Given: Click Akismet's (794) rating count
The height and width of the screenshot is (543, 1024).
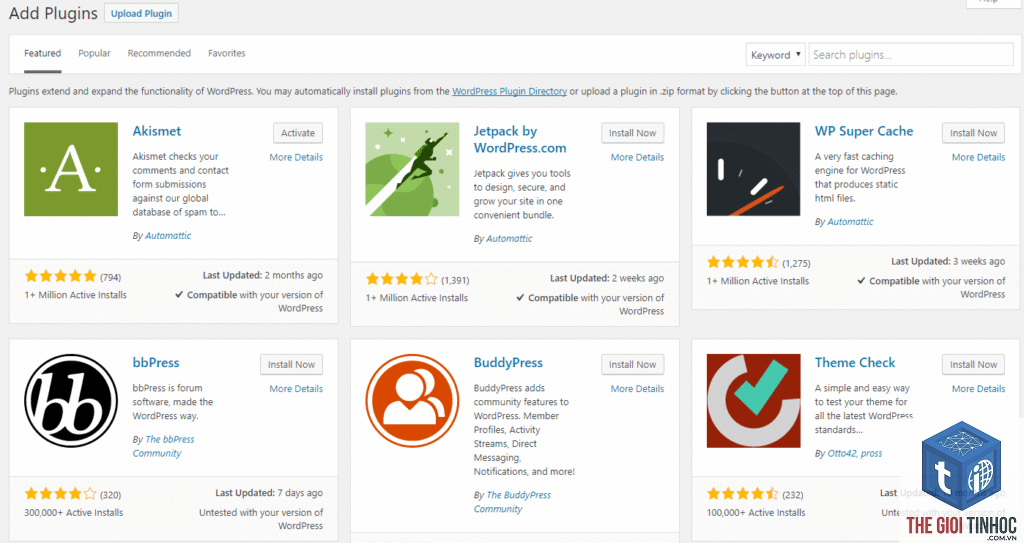Looking at the screenshot, I should 110,277.
